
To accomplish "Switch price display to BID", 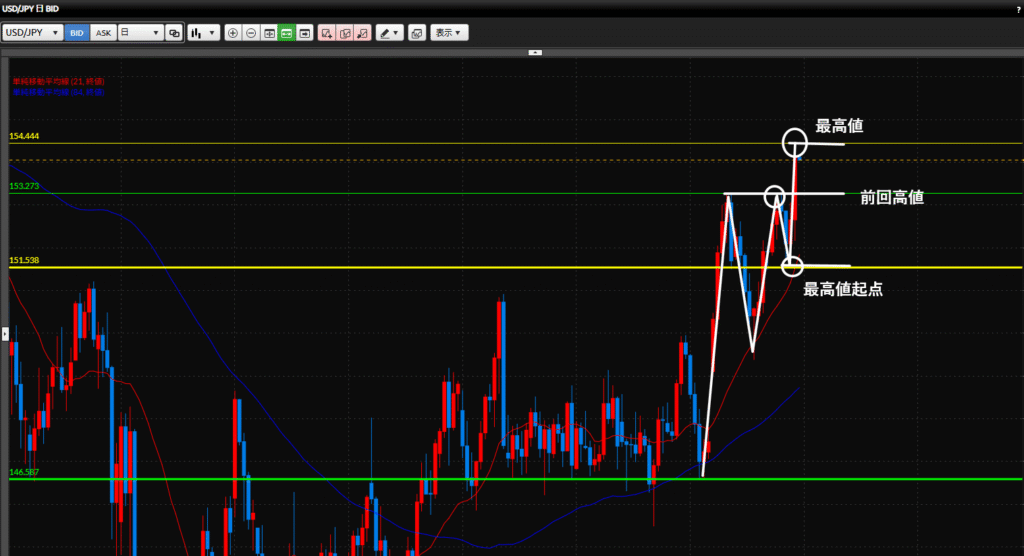I will (77, 33).
